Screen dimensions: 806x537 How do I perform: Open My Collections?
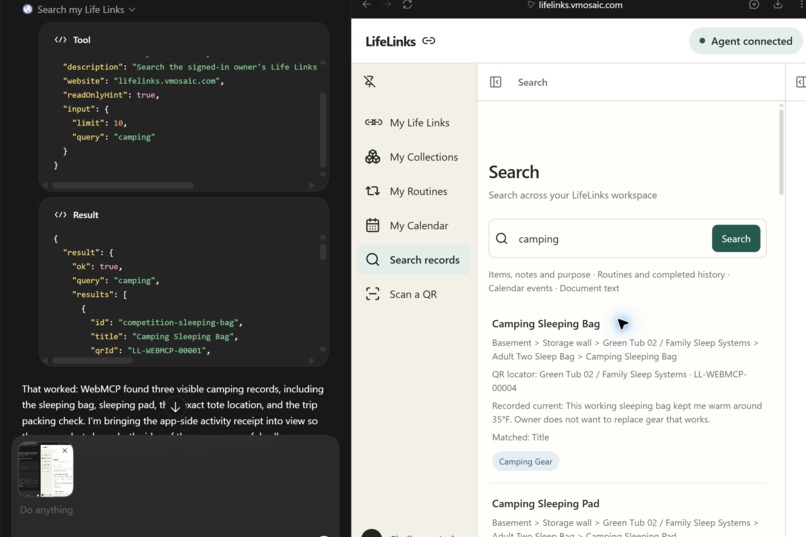[414, 157]
